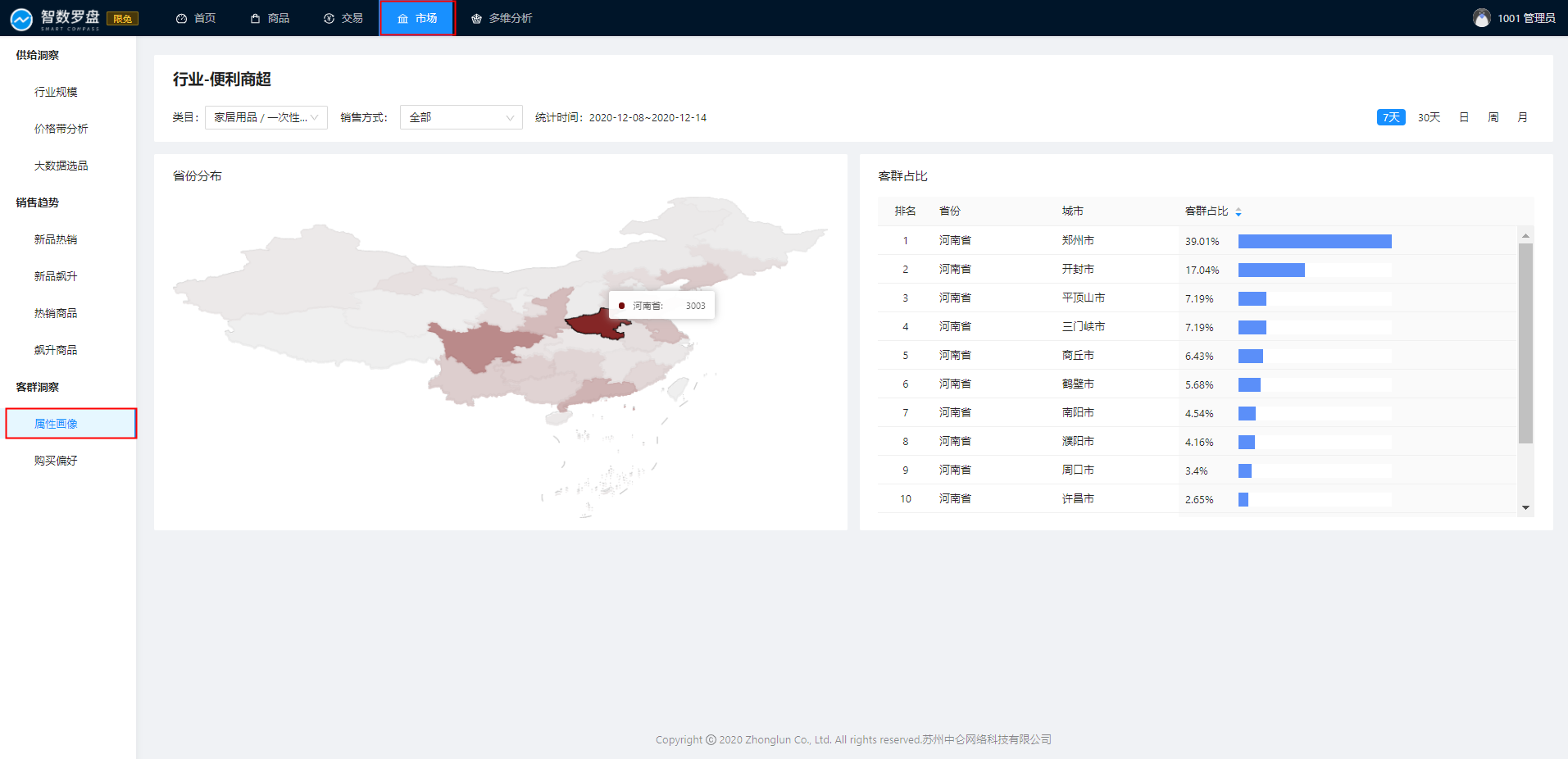Viewport: 1568px width, 759px height.
Task: Click the 开封市 city link
Action: coord(1078,269)
